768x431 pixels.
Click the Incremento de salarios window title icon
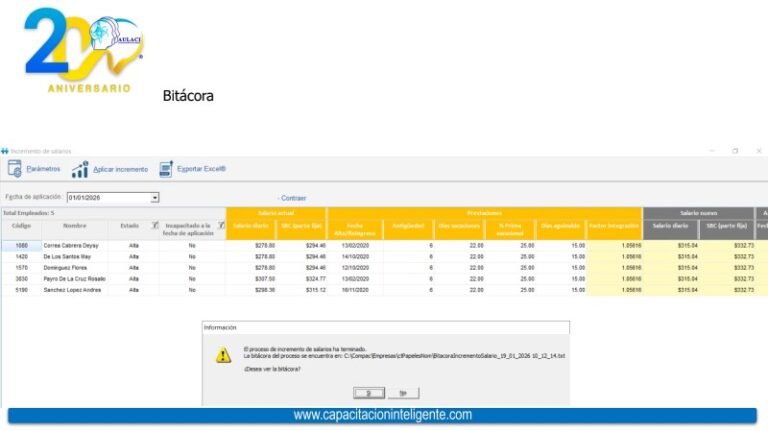point(5,151)
